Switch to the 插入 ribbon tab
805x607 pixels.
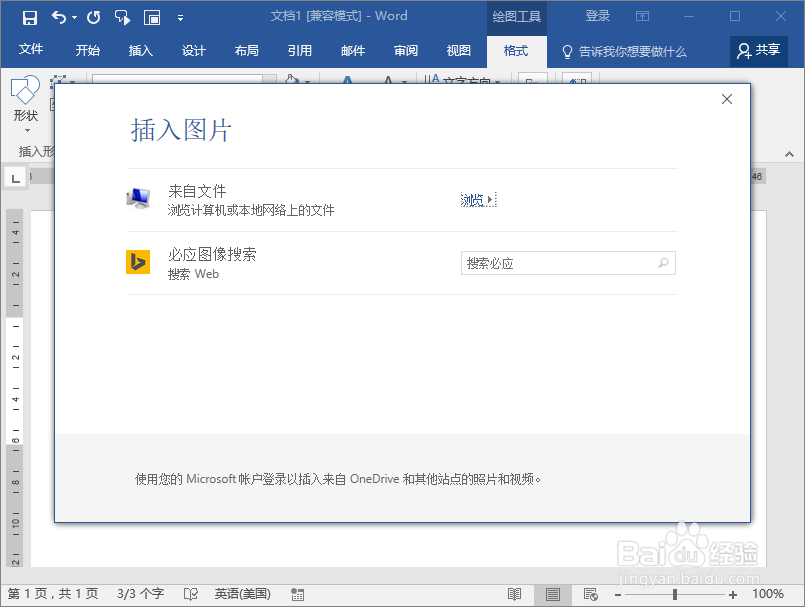(140, 50)
